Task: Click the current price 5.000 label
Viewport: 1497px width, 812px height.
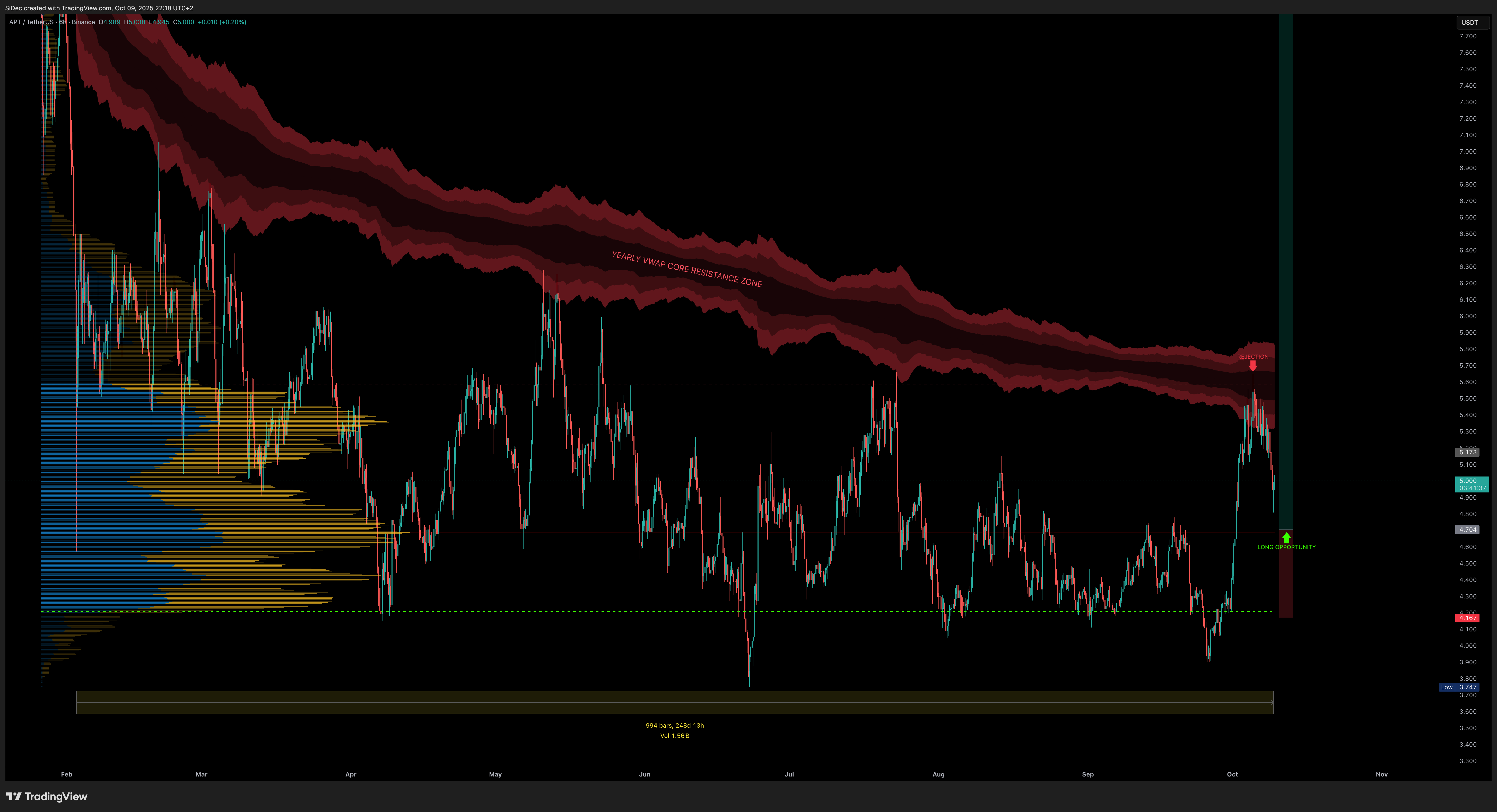Action: tap(1467, 481)
